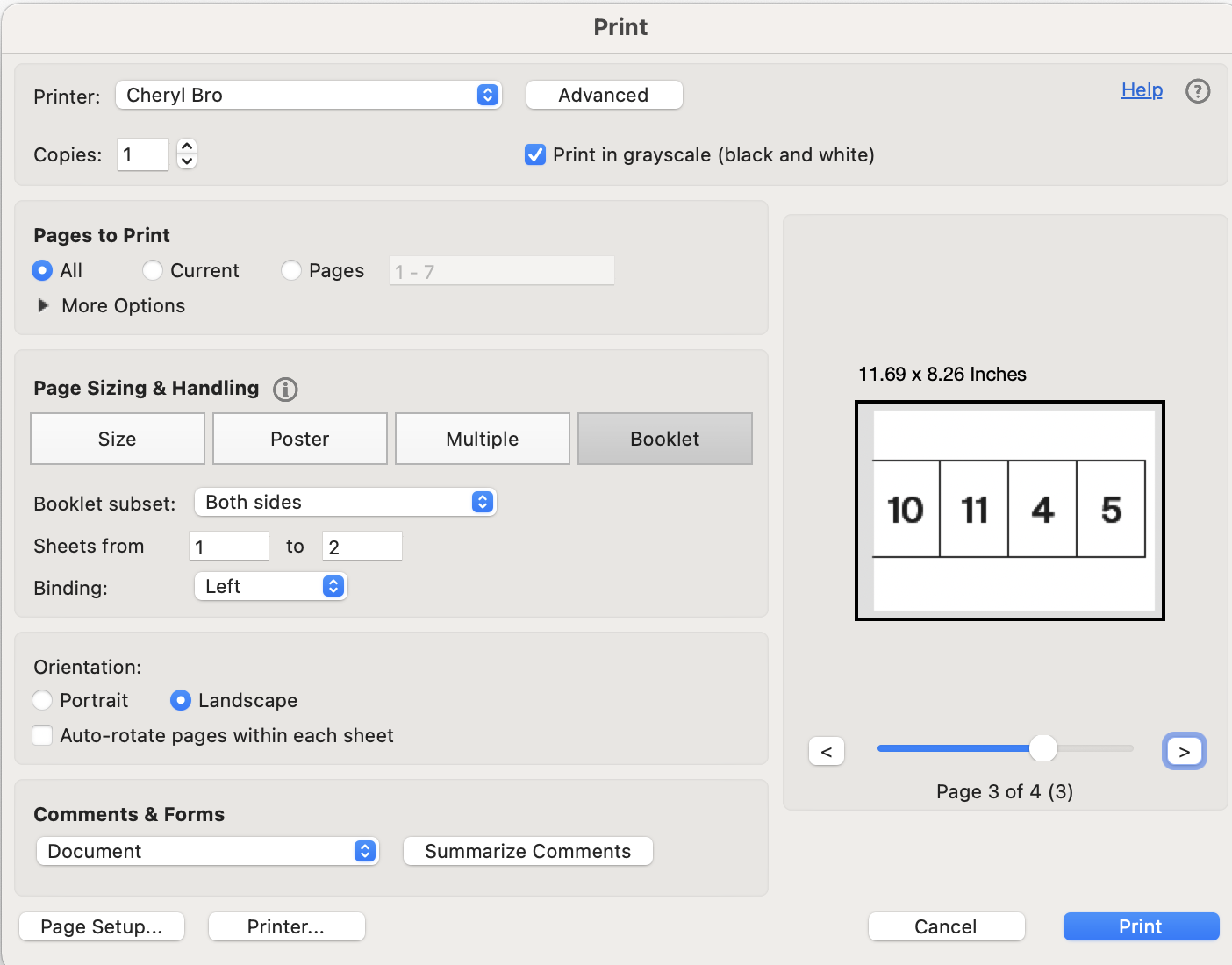
Task: Open the Printer chevron next to Cheryl Bro
Action: (487, 95)
